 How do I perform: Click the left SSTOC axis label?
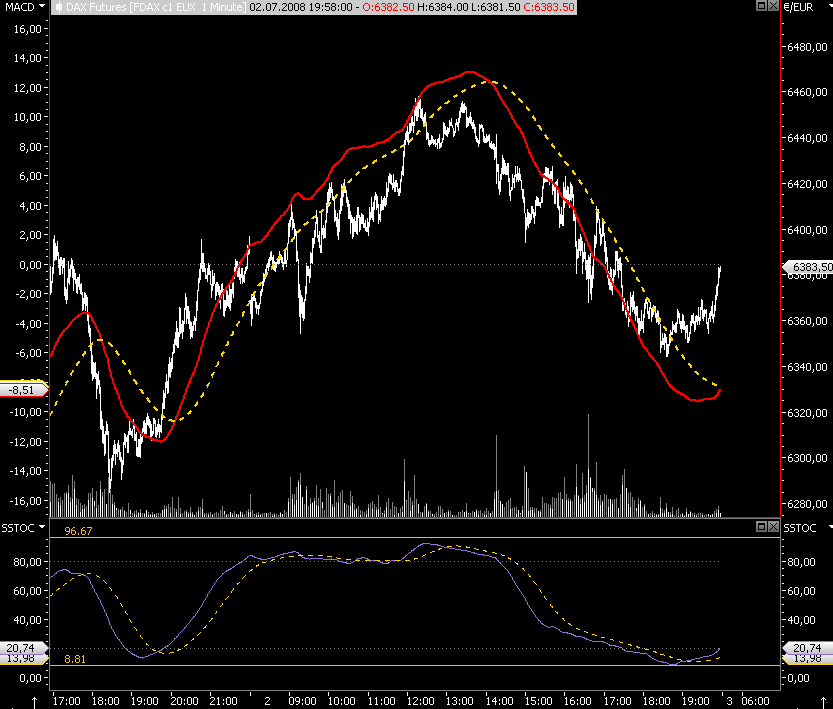(x=18, y=528)
